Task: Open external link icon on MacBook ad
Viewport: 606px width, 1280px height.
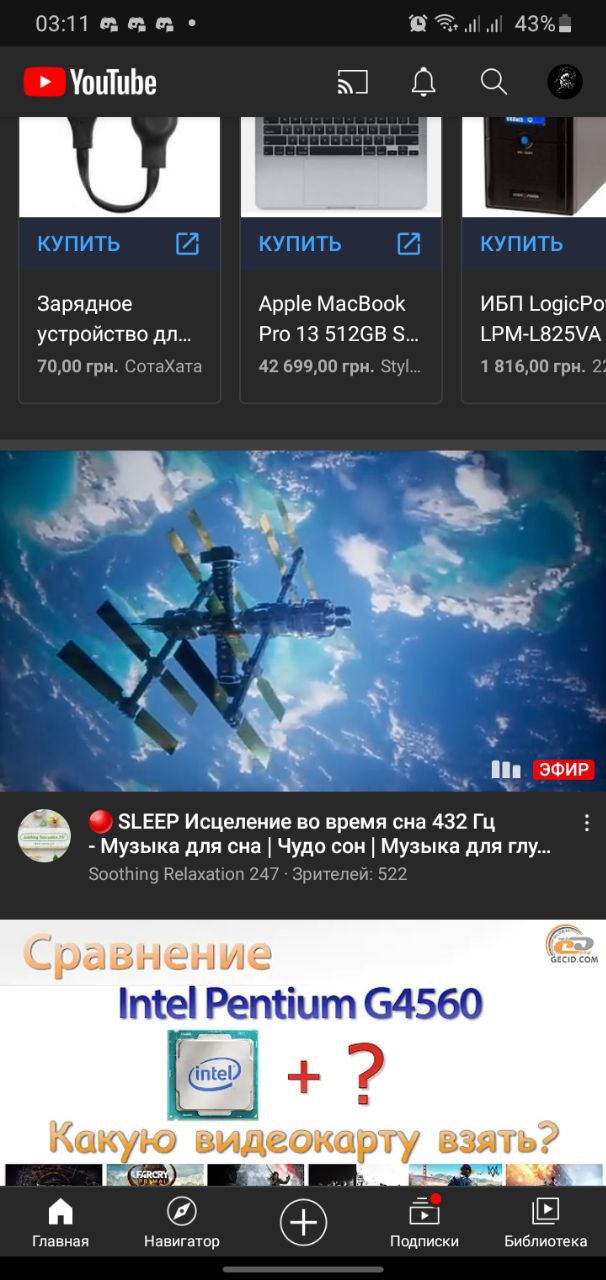Action: pos(409,243)
